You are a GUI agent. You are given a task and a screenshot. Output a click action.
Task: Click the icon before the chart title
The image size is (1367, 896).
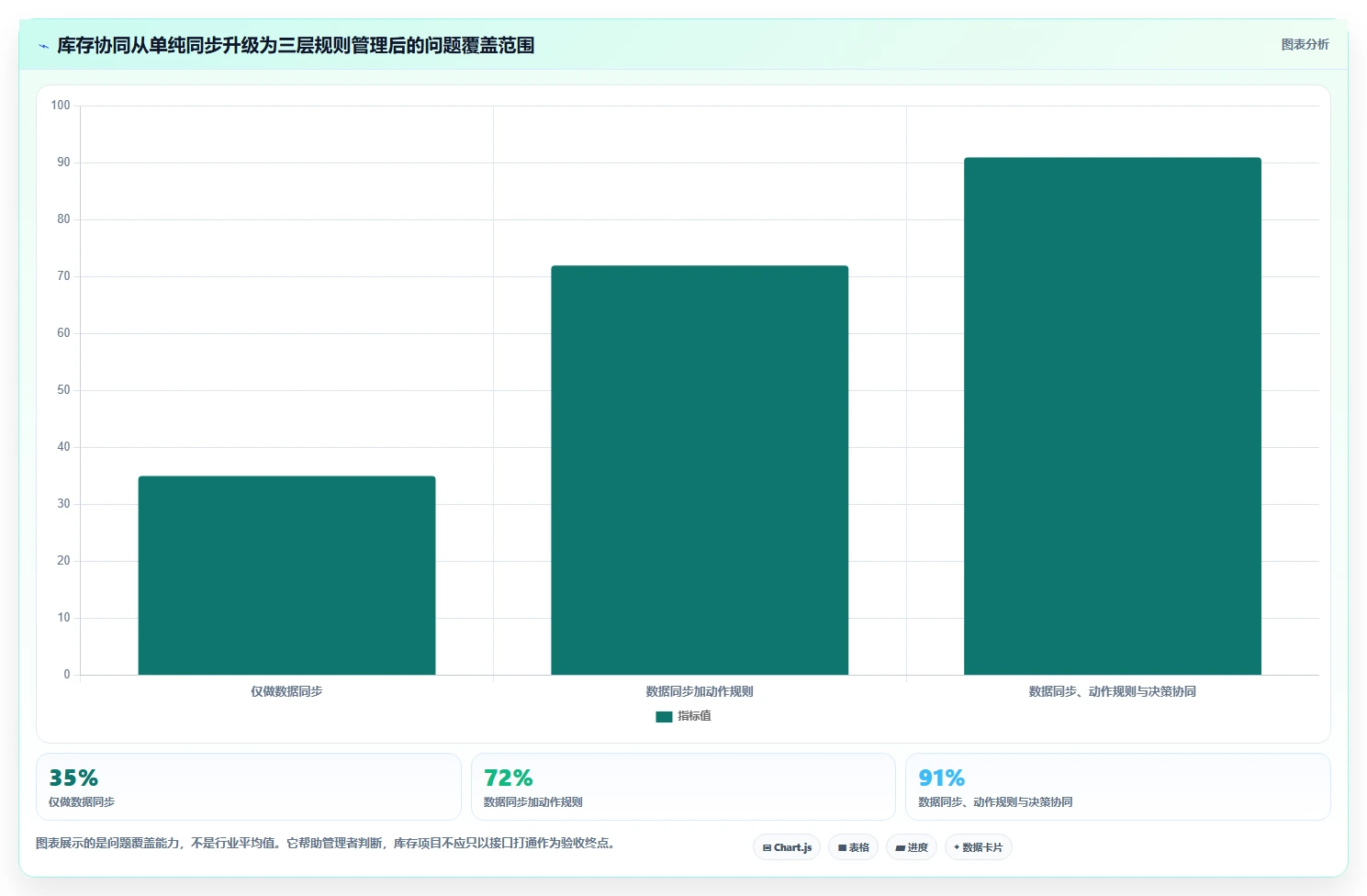[43, 46]
